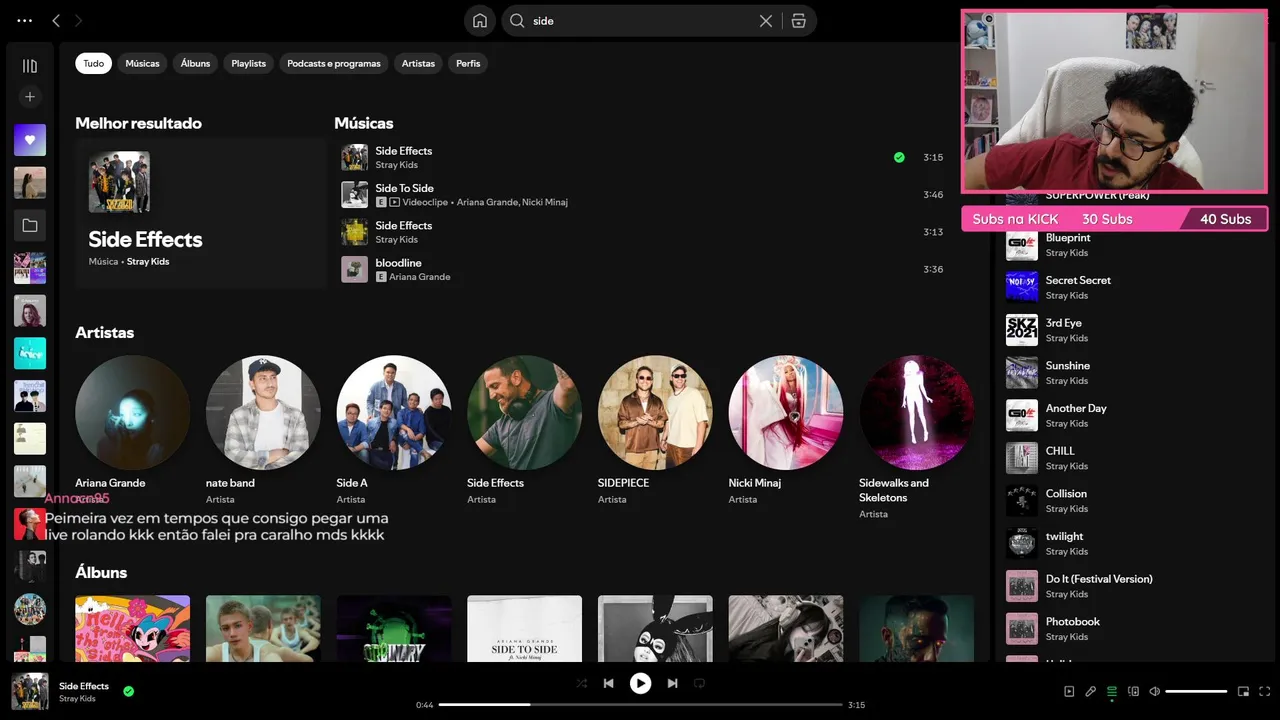Click now-playing Side Effects album art

tap(30, 691)
